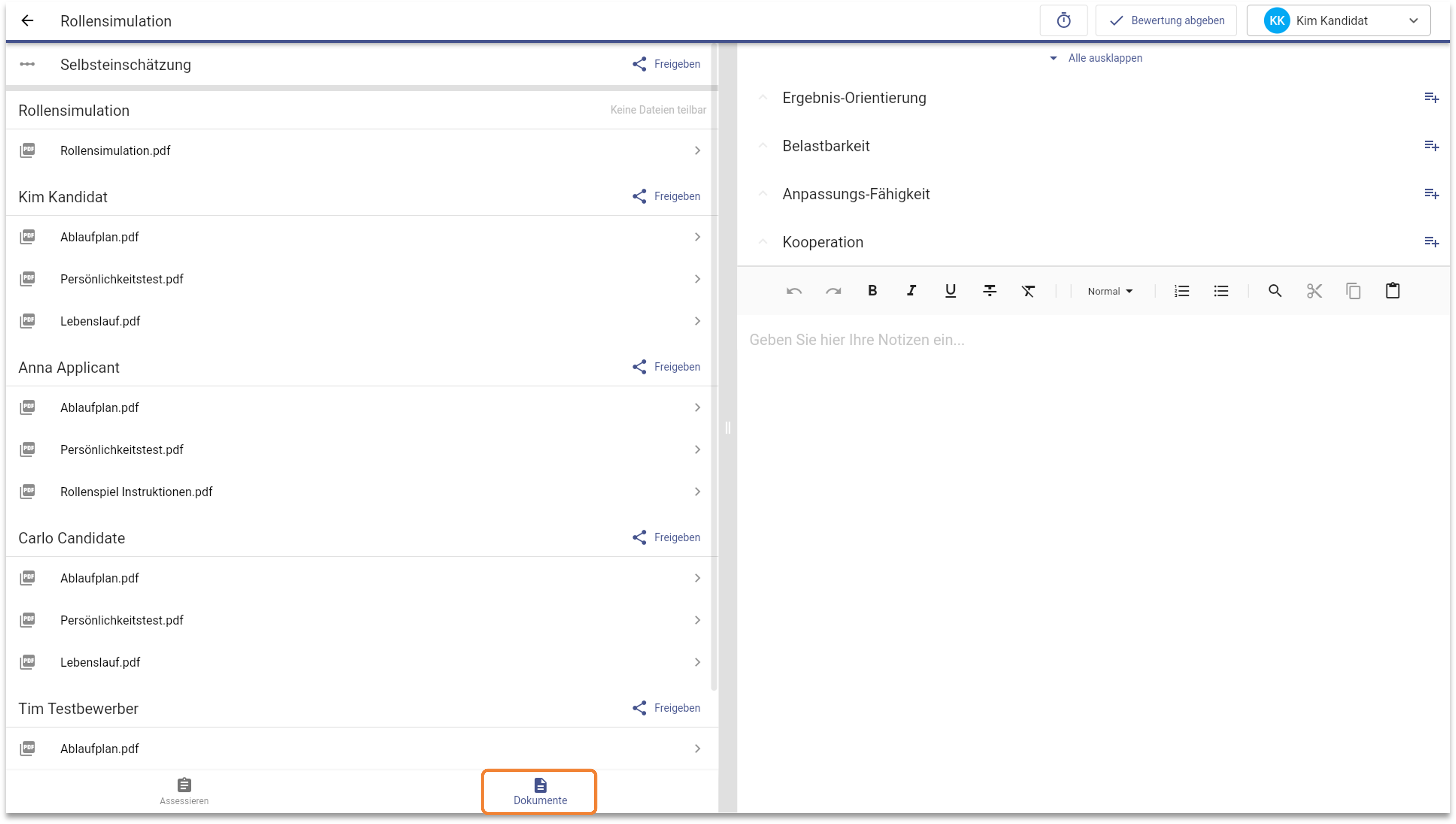Share Kim Kandidat documents via Freigeben
Viewport: 1456px width, 824px height.
tap(666, 196)
